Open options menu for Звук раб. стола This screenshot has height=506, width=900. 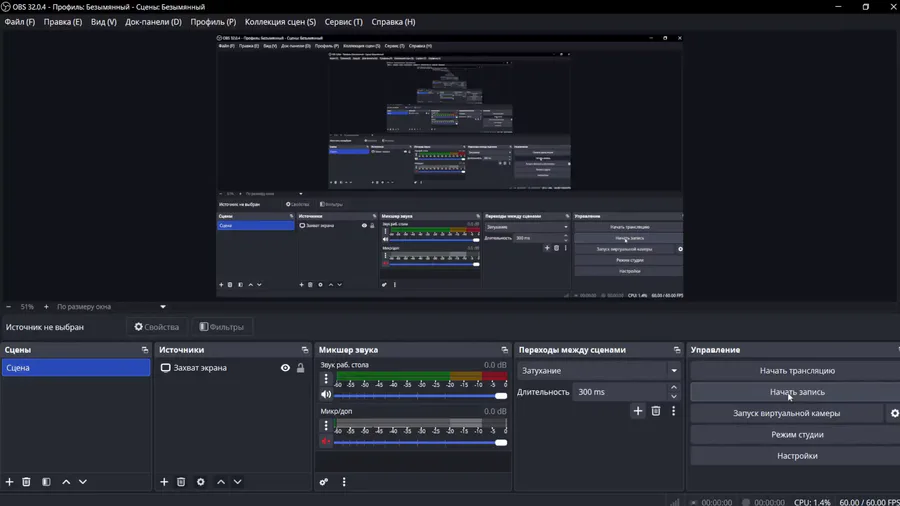pos(326,379)
